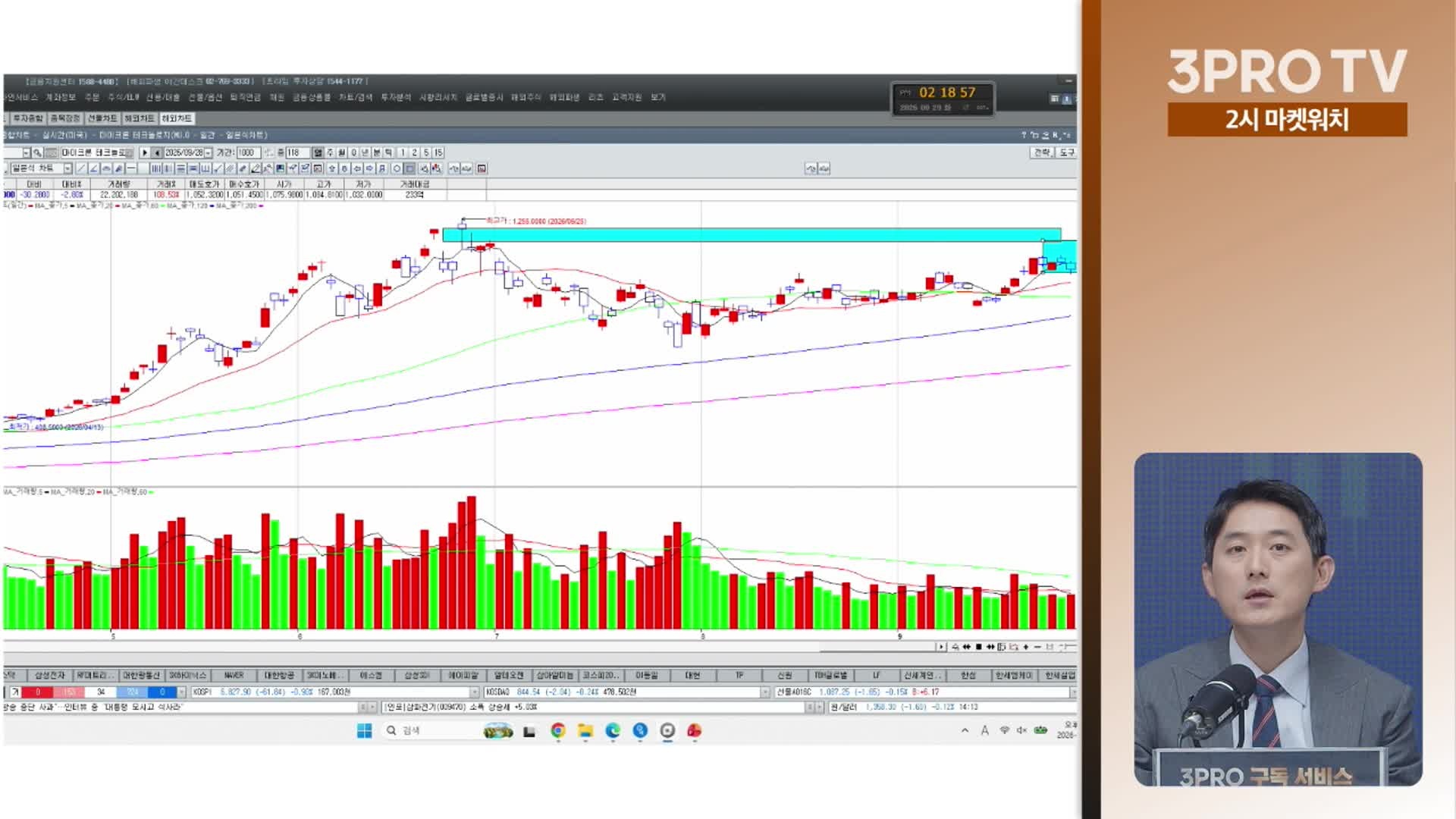Toggle the 년 (yearly) period button

point(365,152)
